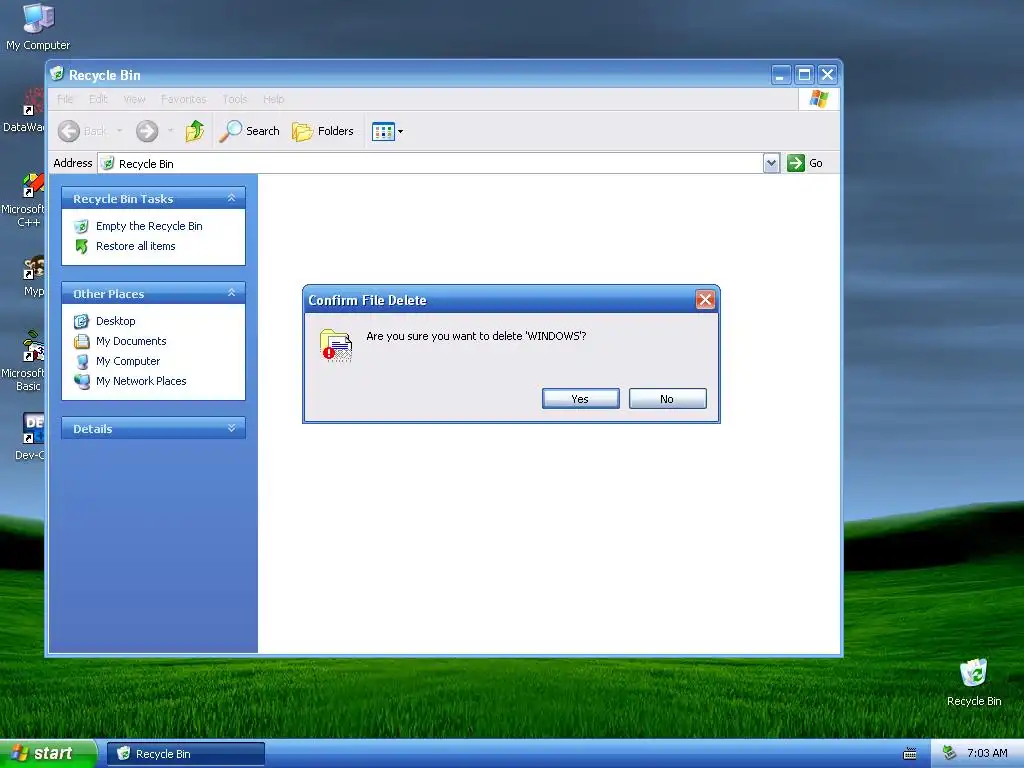1024x768 pixels.
Task: Expand the Details panel
Action: [231, 428]
